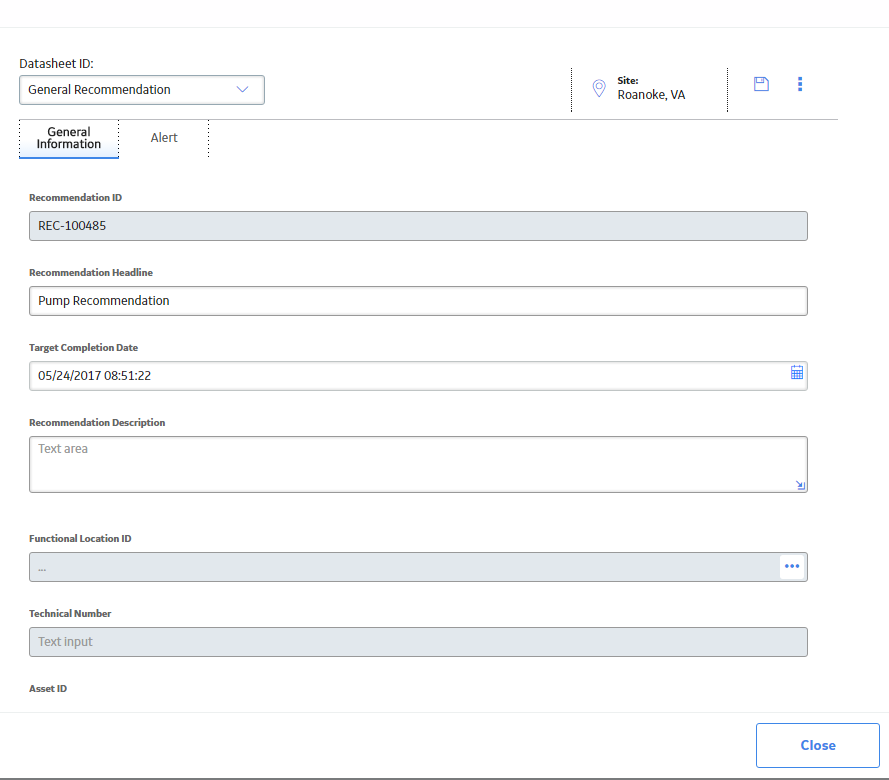
Task: Click the Recommendation ID field REC-100485
Action: pyautogui.click(x=418, y=226)
